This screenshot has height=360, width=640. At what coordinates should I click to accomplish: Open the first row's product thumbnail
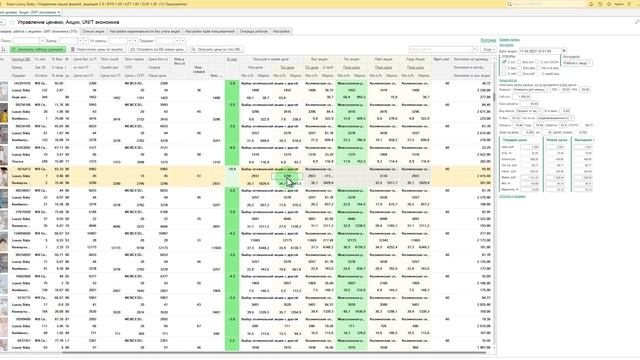point(4,91)
